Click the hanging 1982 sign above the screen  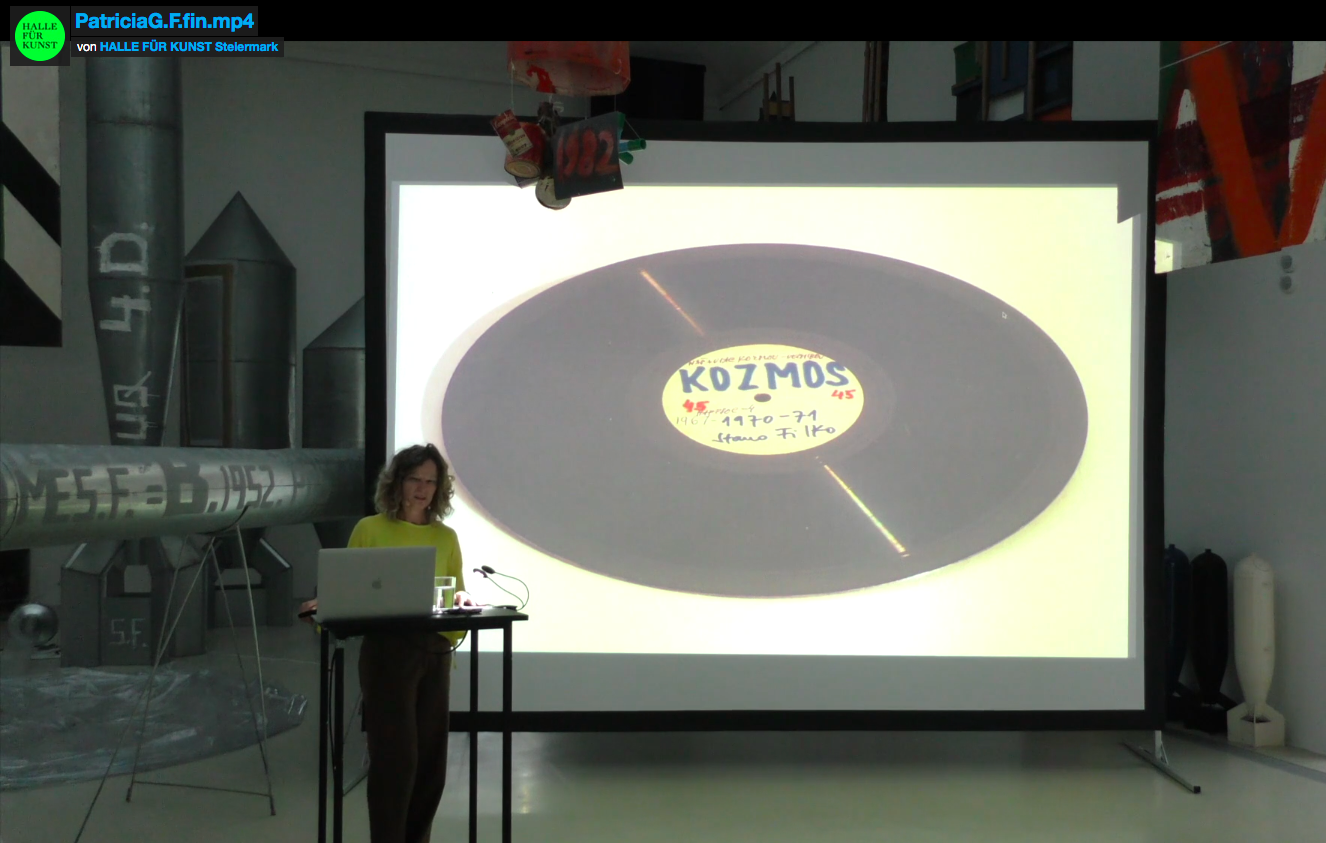586,155
